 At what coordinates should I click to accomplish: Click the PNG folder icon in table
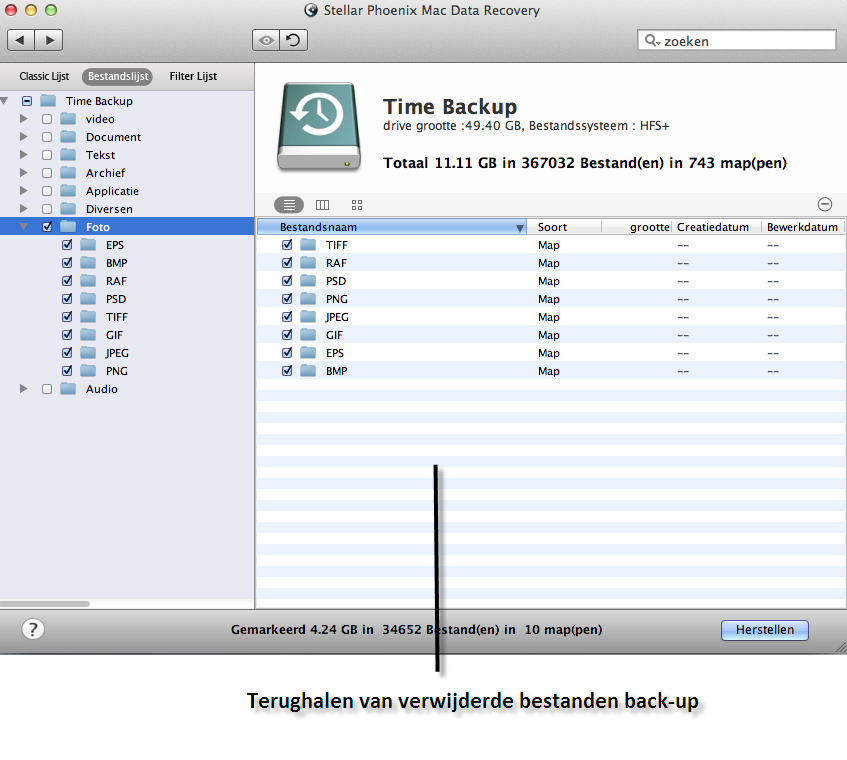308,299
